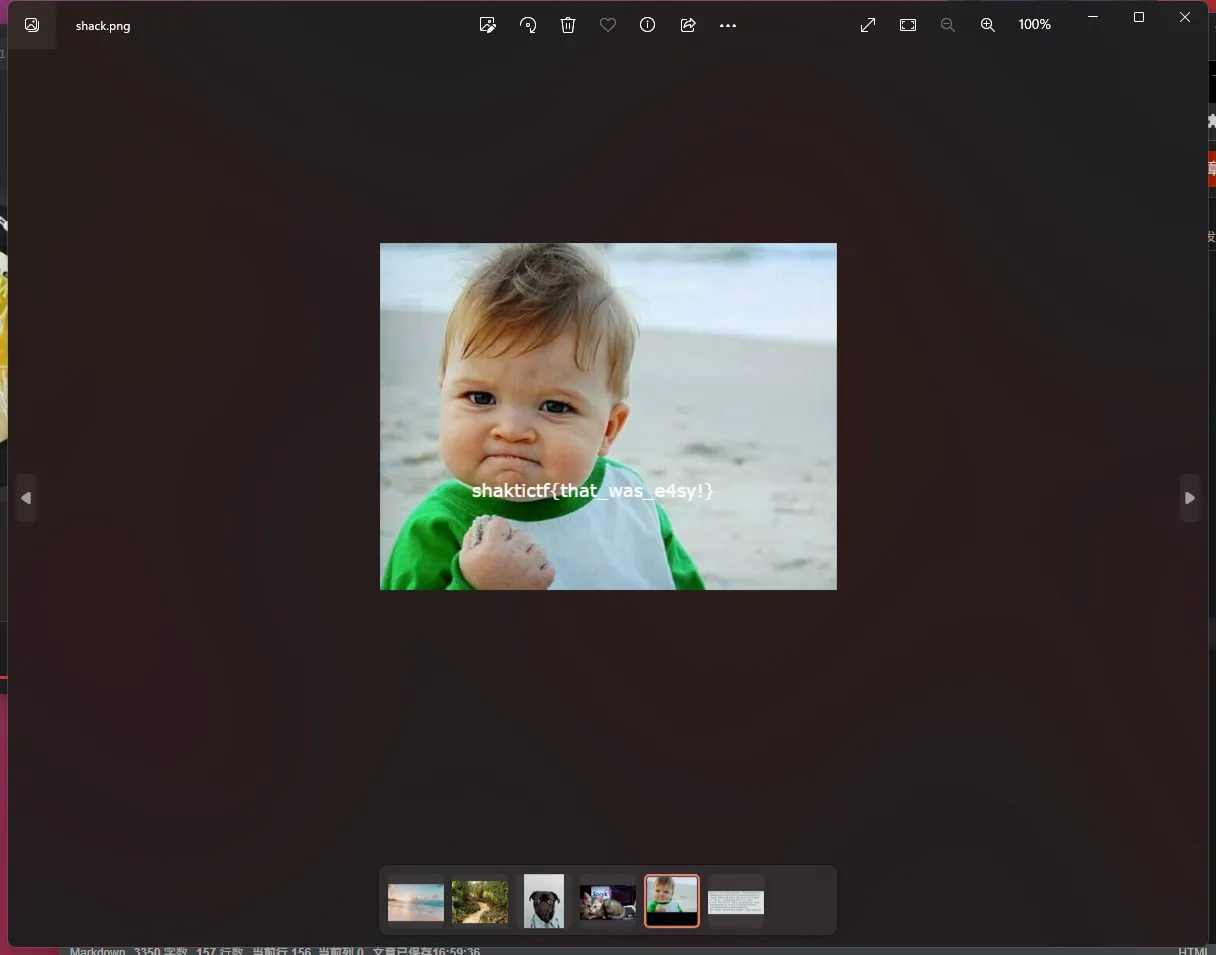Go to next image with right arrow
The height and width of the screenshot is (955, 1216).
[1190, 498]
